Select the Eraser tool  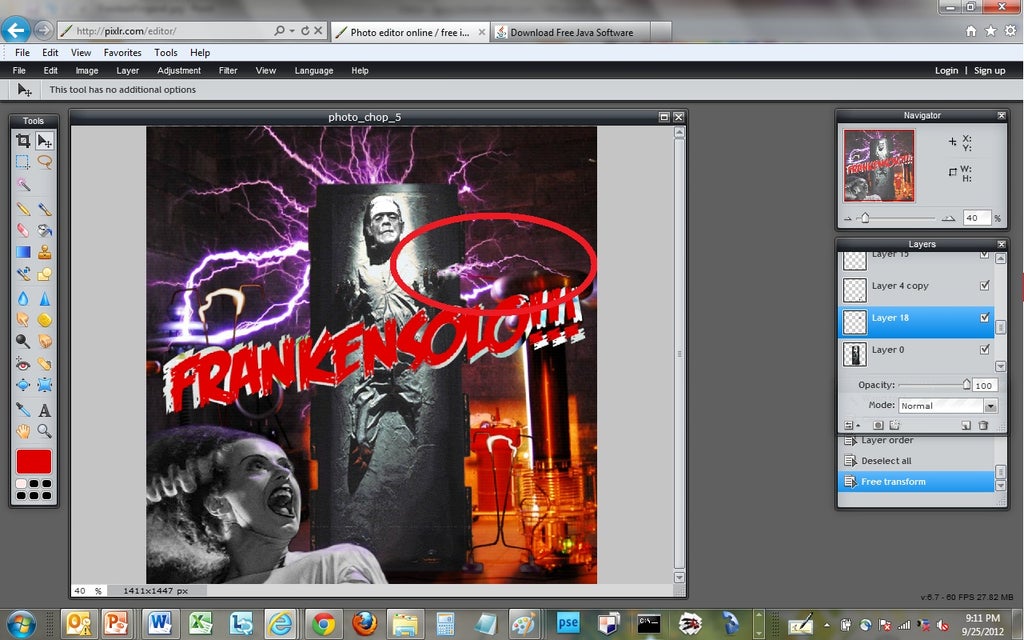click(x=23, y=230)
